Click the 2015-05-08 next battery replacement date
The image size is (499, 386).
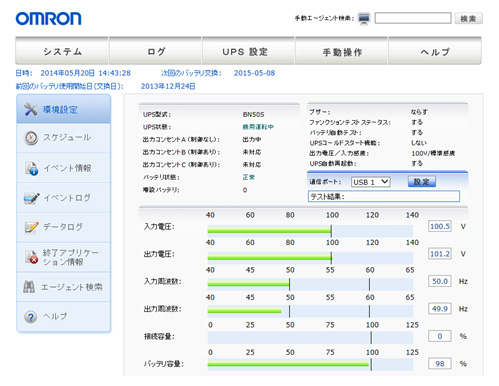[254, 73]
